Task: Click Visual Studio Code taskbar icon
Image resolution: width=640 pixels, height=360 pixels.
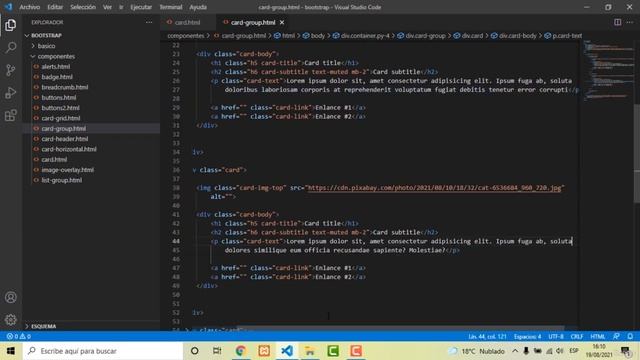Action: tap(287, 351)
